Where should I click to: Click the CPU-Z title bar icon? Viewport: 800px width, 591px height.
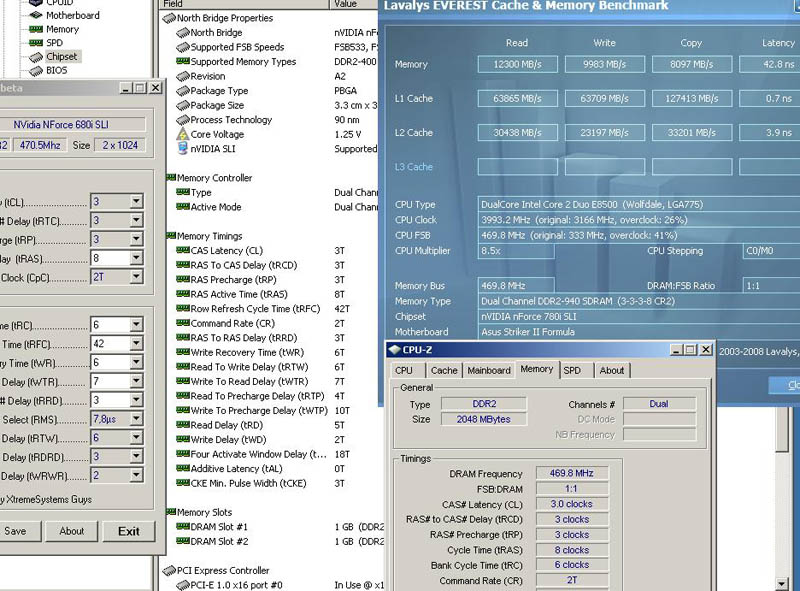pyautogui.click(x=394, y=350)
